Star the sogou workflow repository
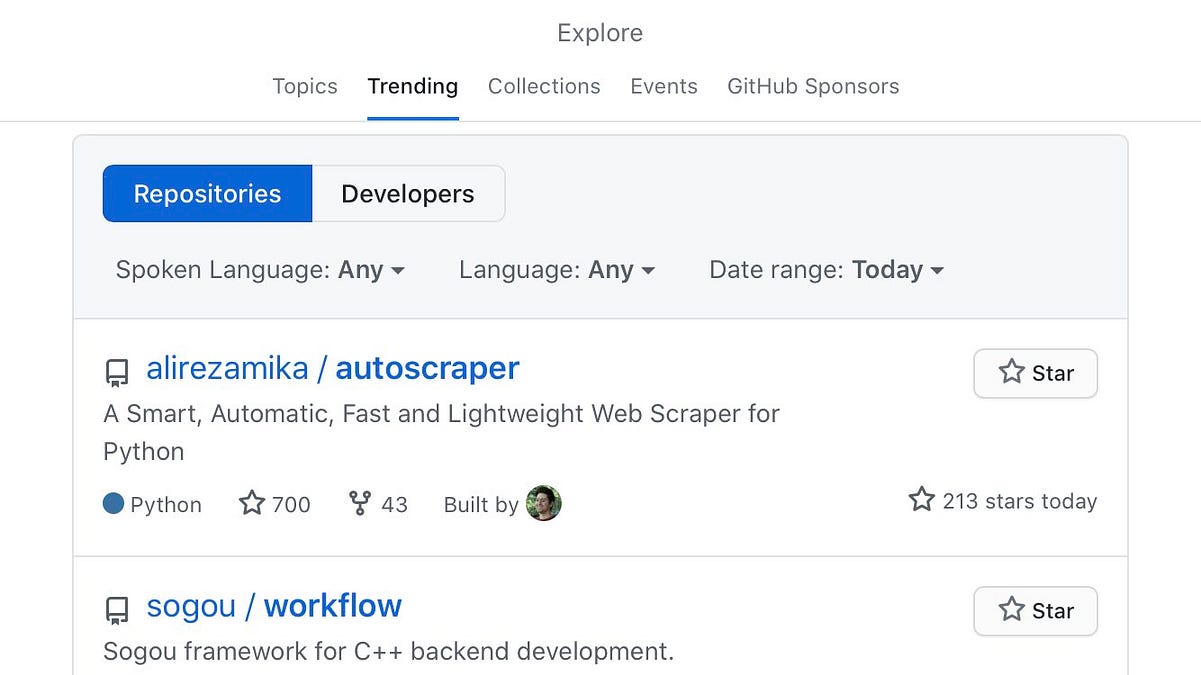 point(1035,611)
